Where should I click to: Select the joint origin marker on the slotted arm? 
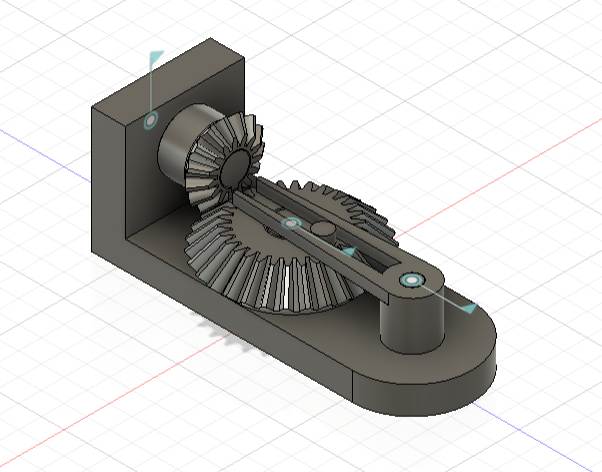coord(292,223)
